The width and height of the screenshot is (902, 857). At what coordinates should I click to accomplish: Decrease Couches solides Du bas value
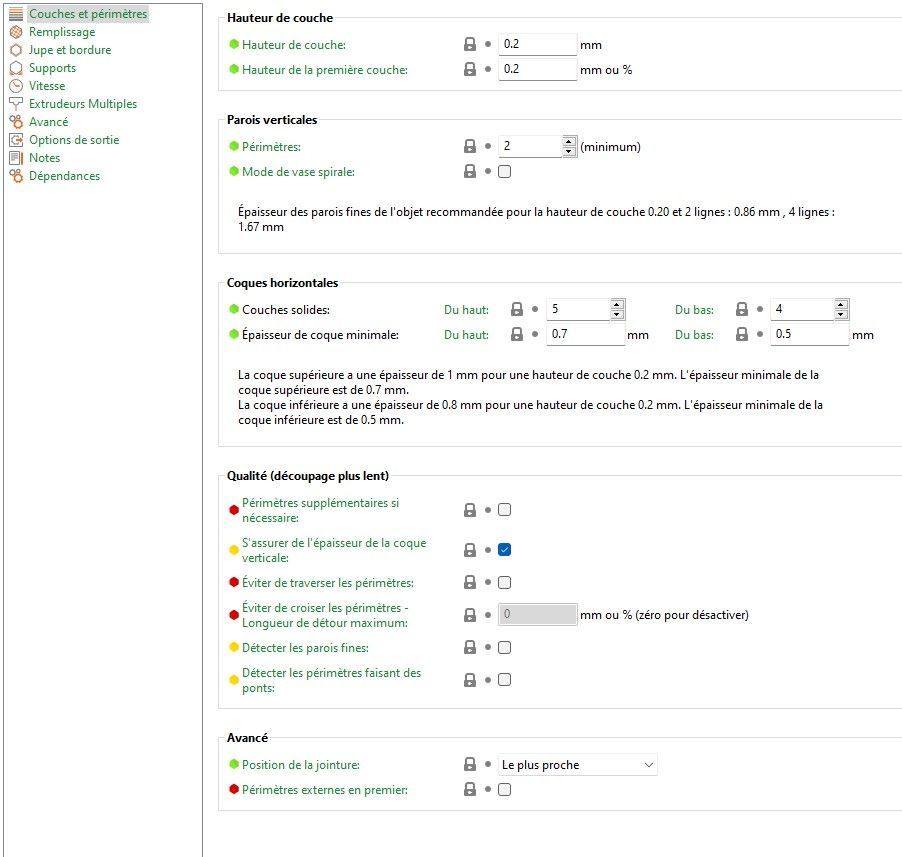[841, 314]
